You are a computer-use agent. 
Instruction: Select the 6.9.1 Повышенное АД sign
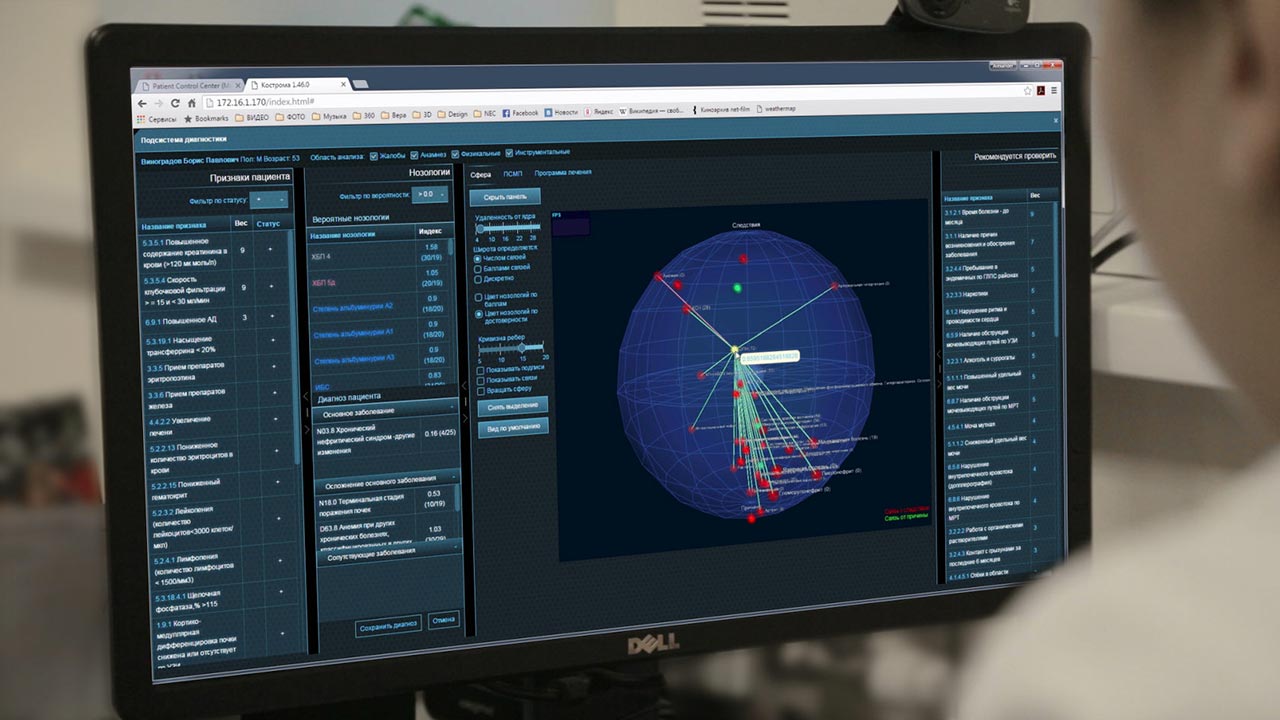point(214,319)
